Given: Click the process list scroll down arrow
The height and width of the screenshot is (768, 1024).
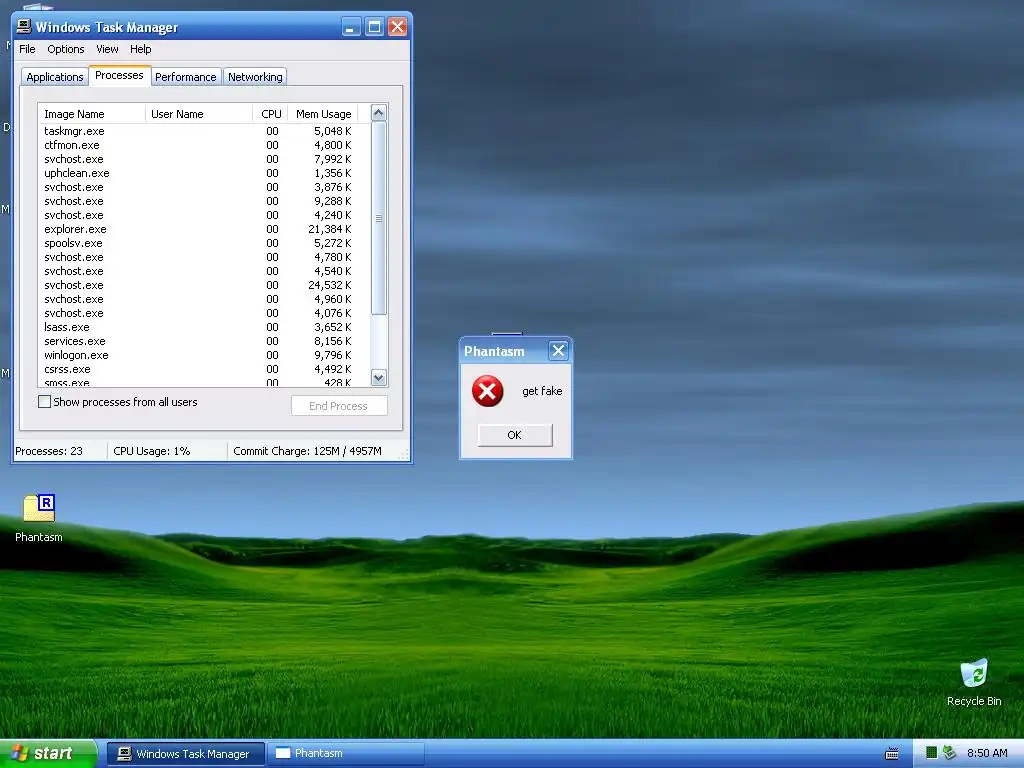Looking at the screenshot, I should 379,377.
